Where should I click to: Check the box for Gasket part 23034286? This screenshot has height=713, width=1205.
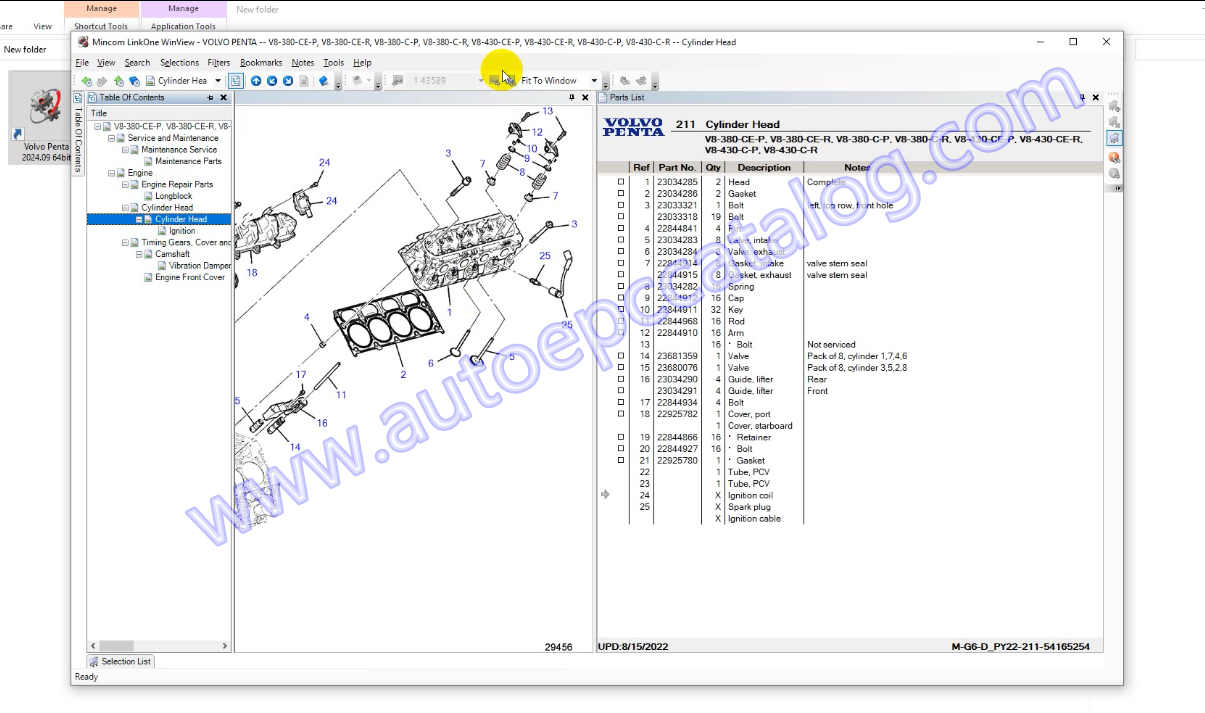tap(620, 194)
